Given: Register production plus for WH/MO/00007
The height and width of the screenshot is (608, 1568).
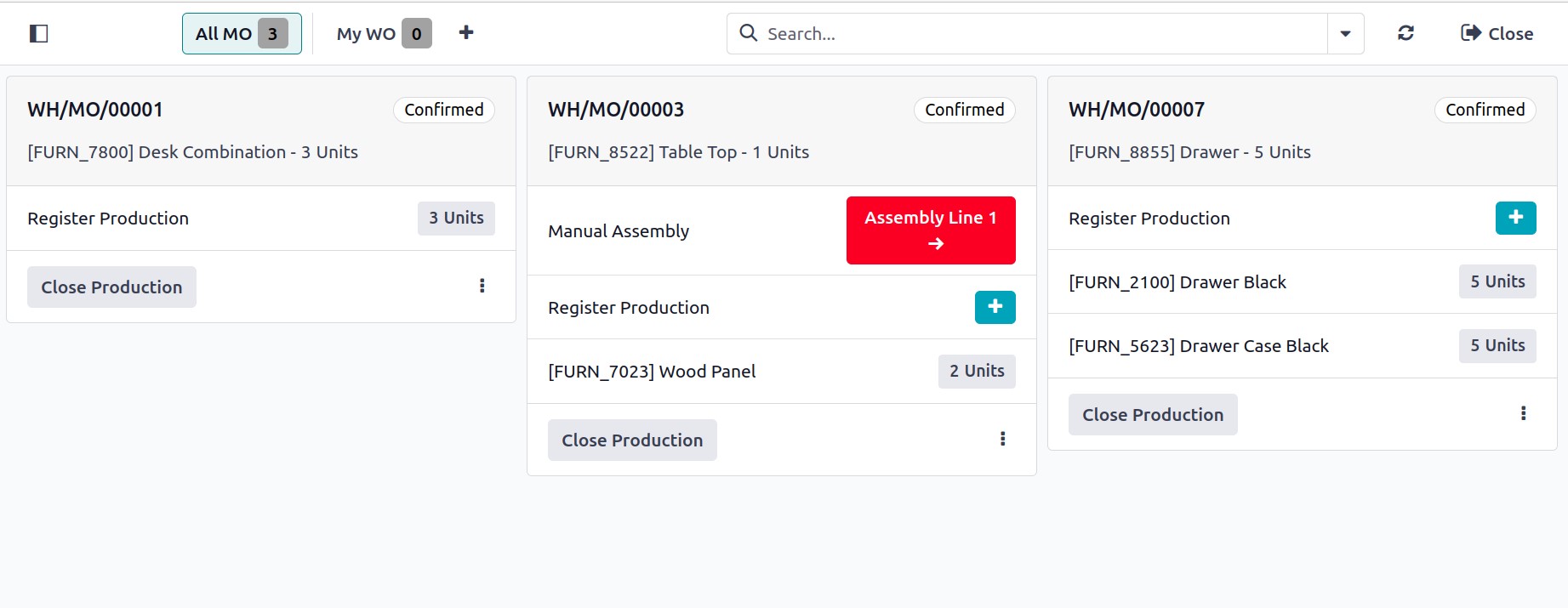Looking at the screenshot, I should coord(1516,218).
